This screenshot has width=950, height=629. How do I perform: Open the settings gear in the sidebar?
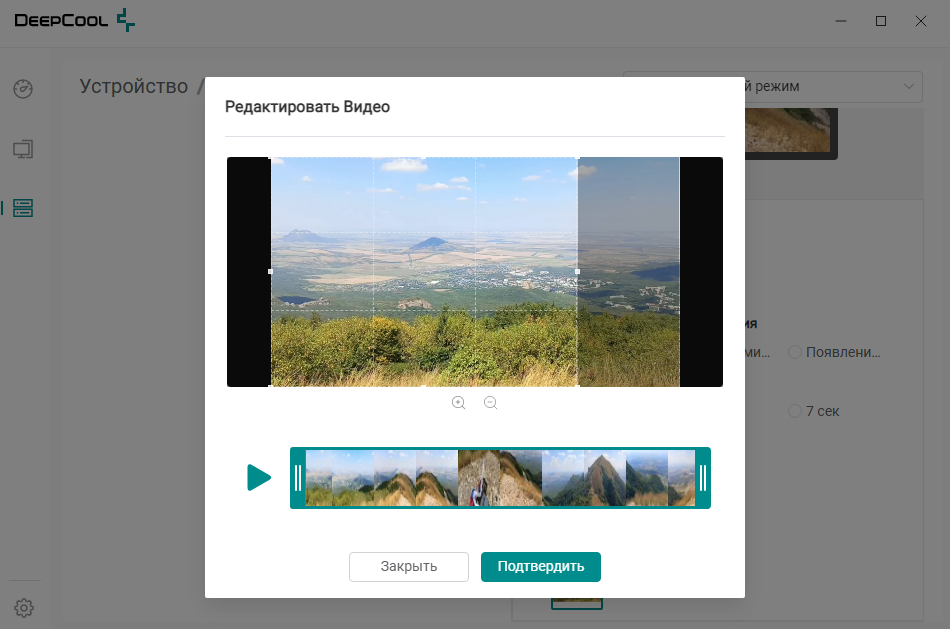24,608
